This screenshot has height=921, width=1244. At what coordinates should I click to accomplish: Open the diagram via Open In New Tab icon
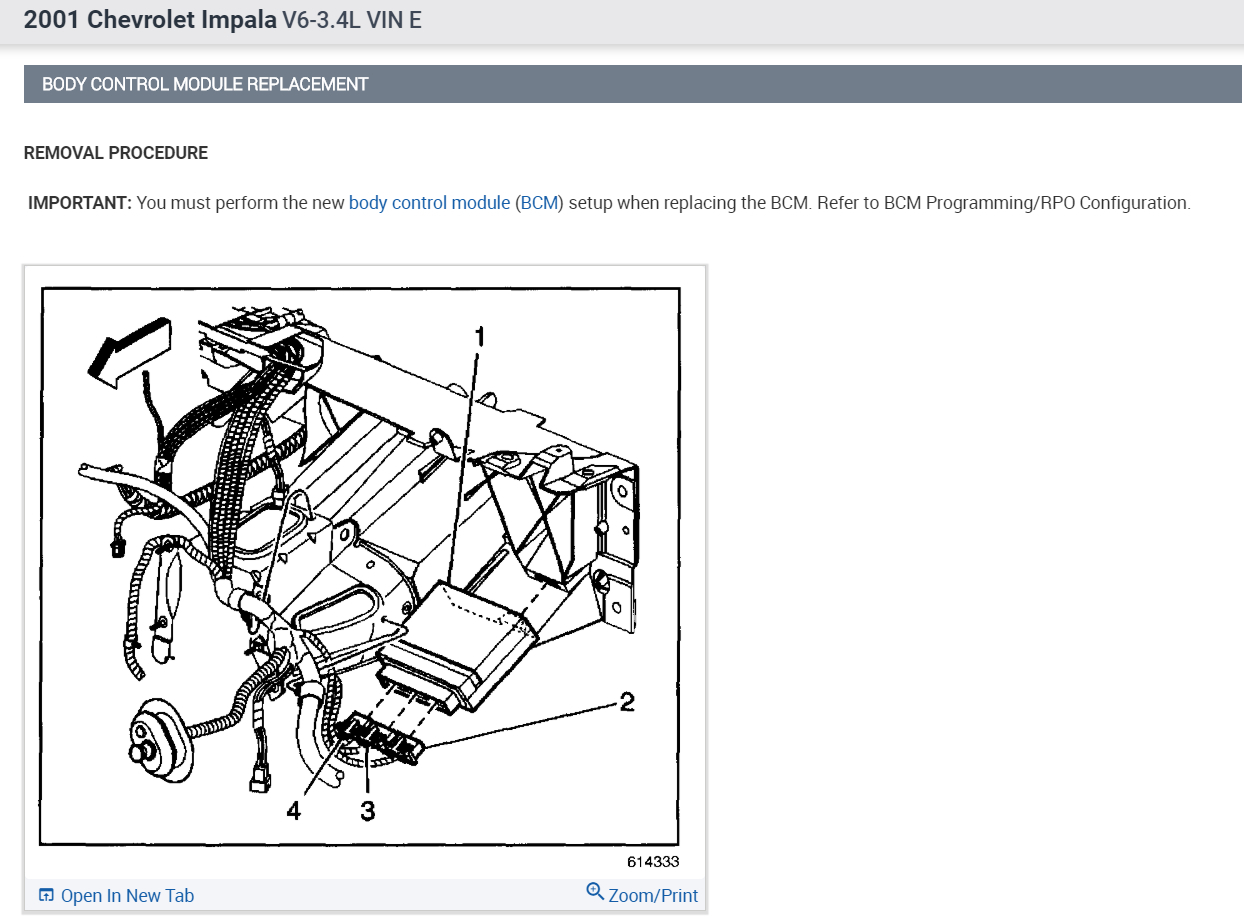[x=46, y=895]
